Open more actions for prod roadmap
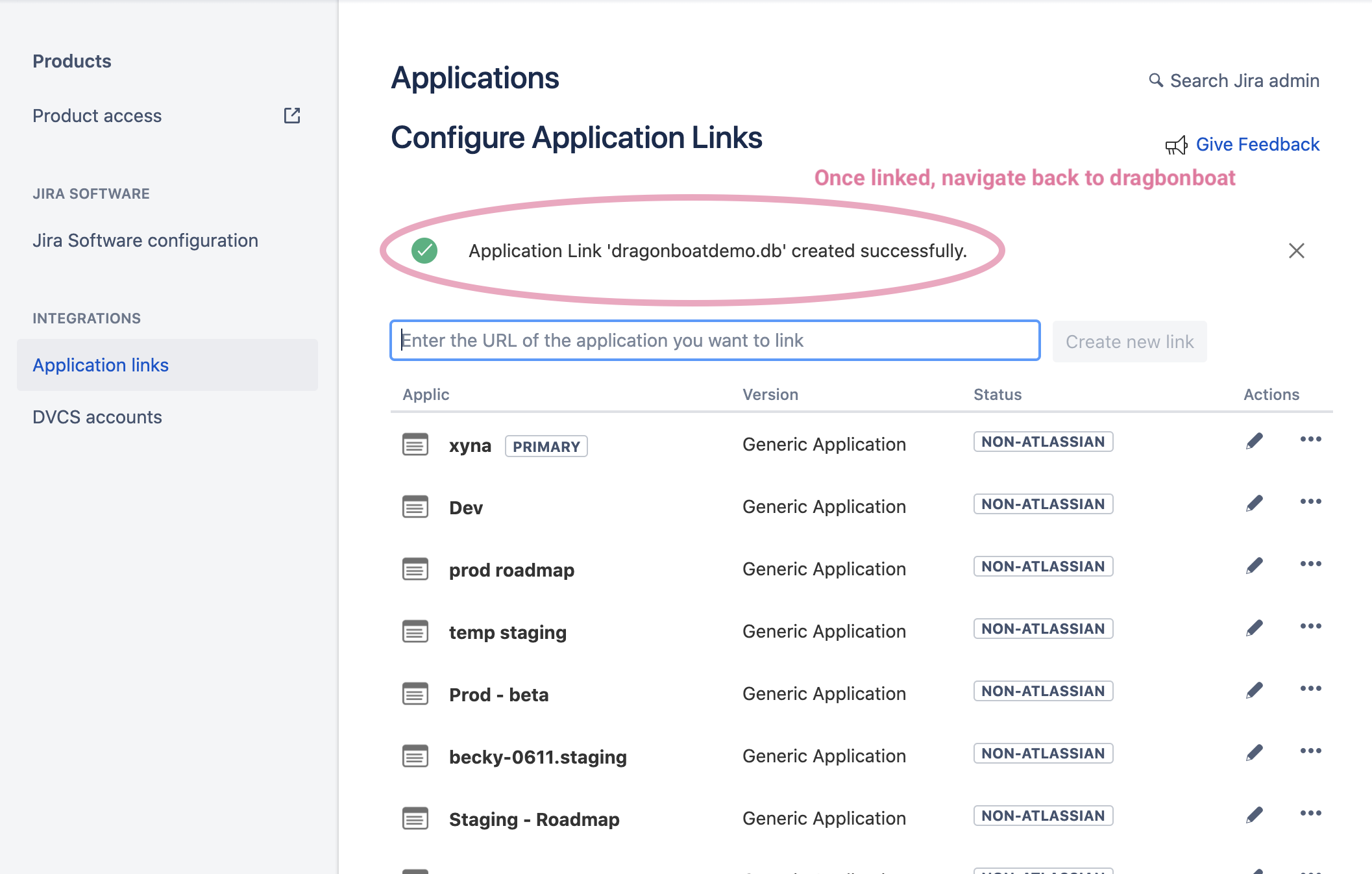 [1310, 564]
